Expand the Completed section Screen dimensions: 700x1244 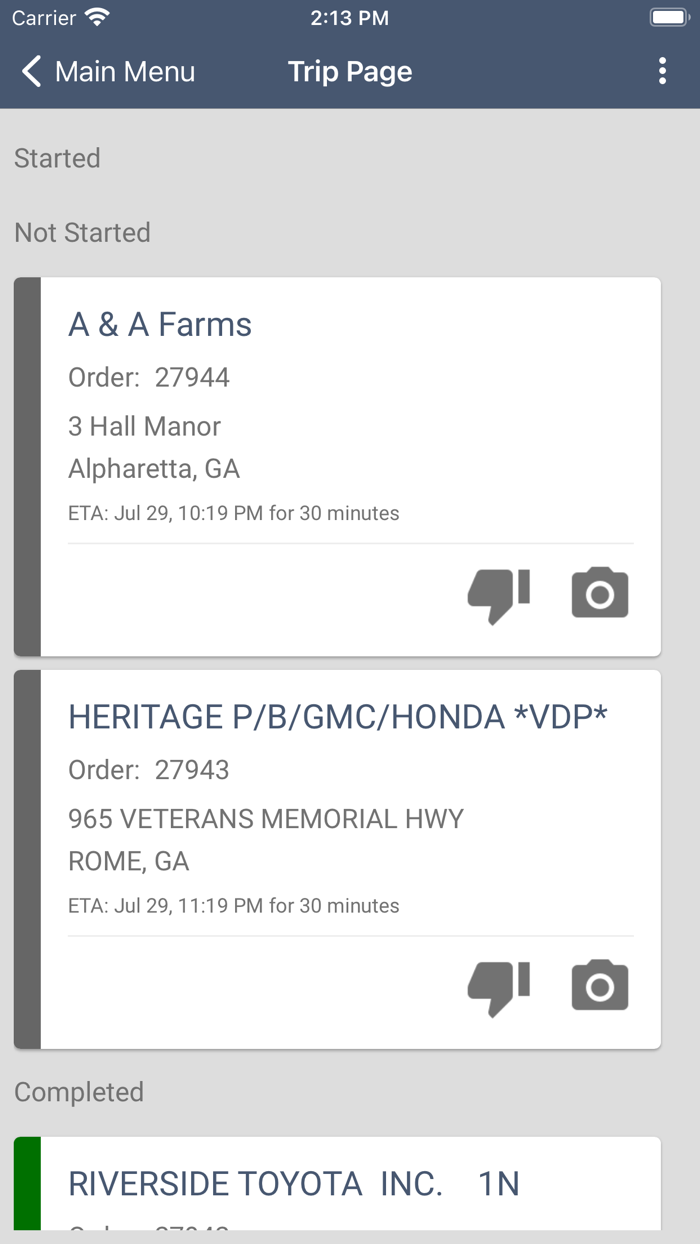click(x=79, y=1092)
